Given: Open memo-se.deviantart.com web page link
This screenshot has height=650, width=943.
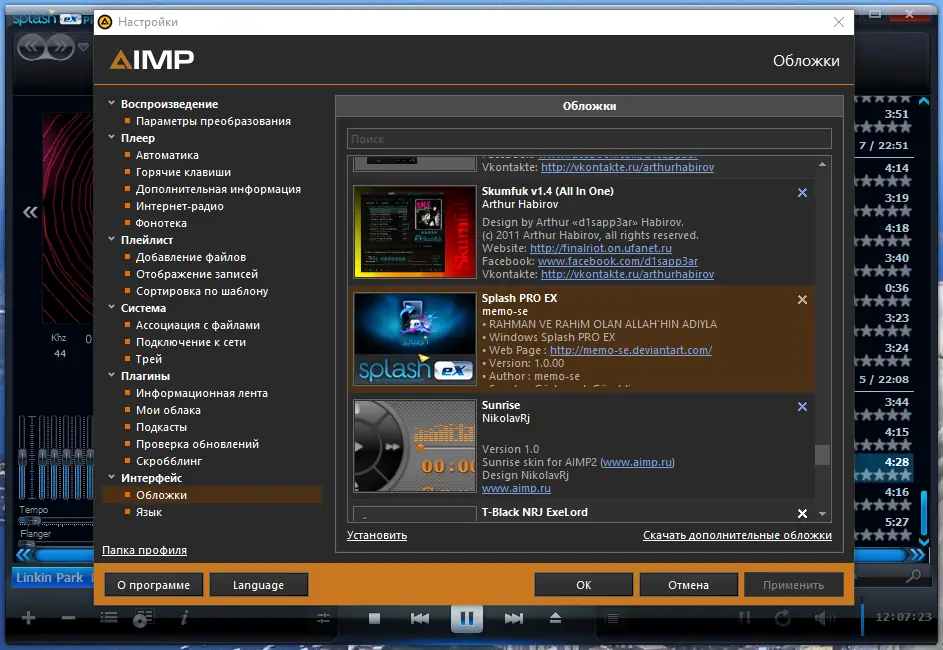Looking at the screenshot, I should coord(631,350).
